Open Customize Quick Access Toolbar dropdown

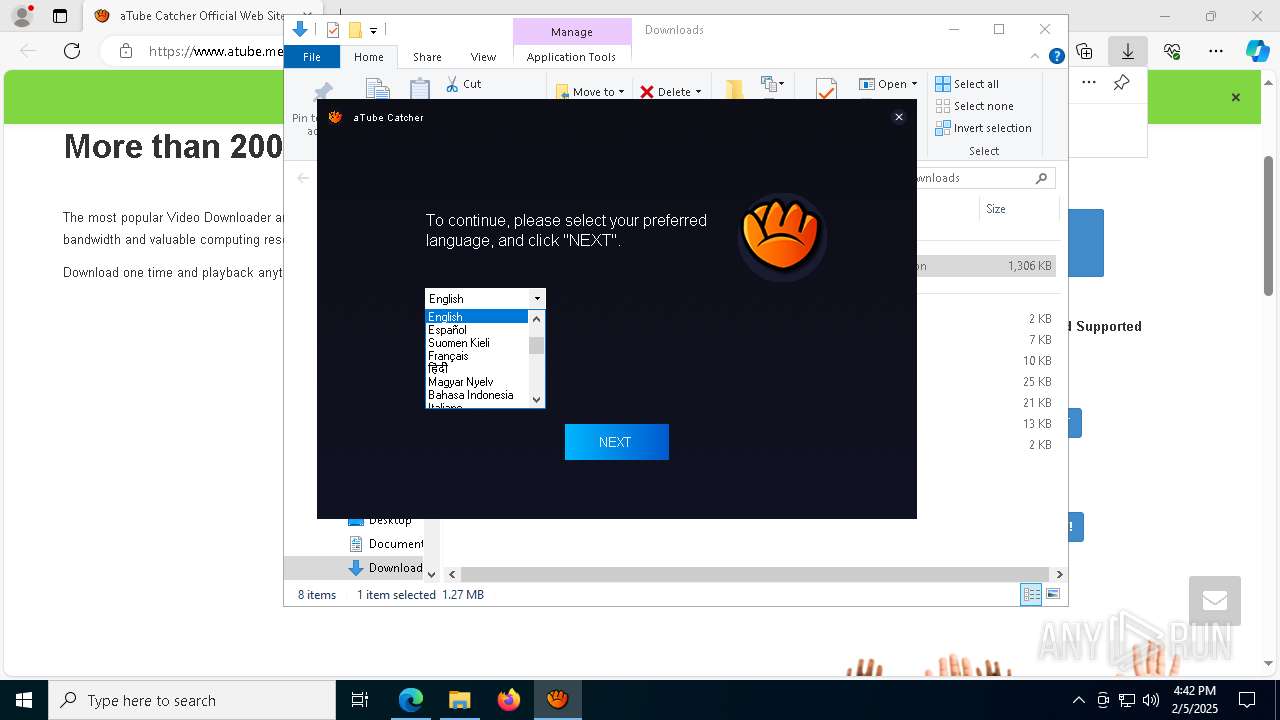point(373,31)
